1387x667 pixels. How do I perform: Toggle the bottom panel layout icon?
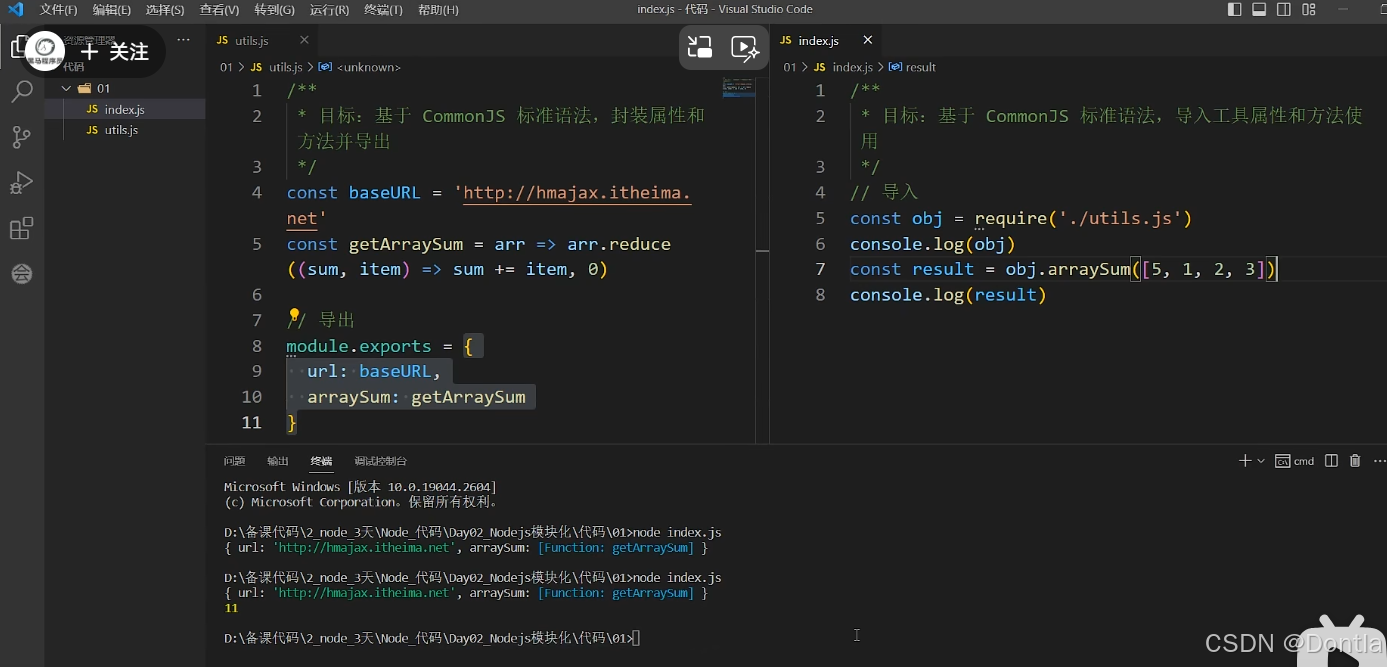1259,9
